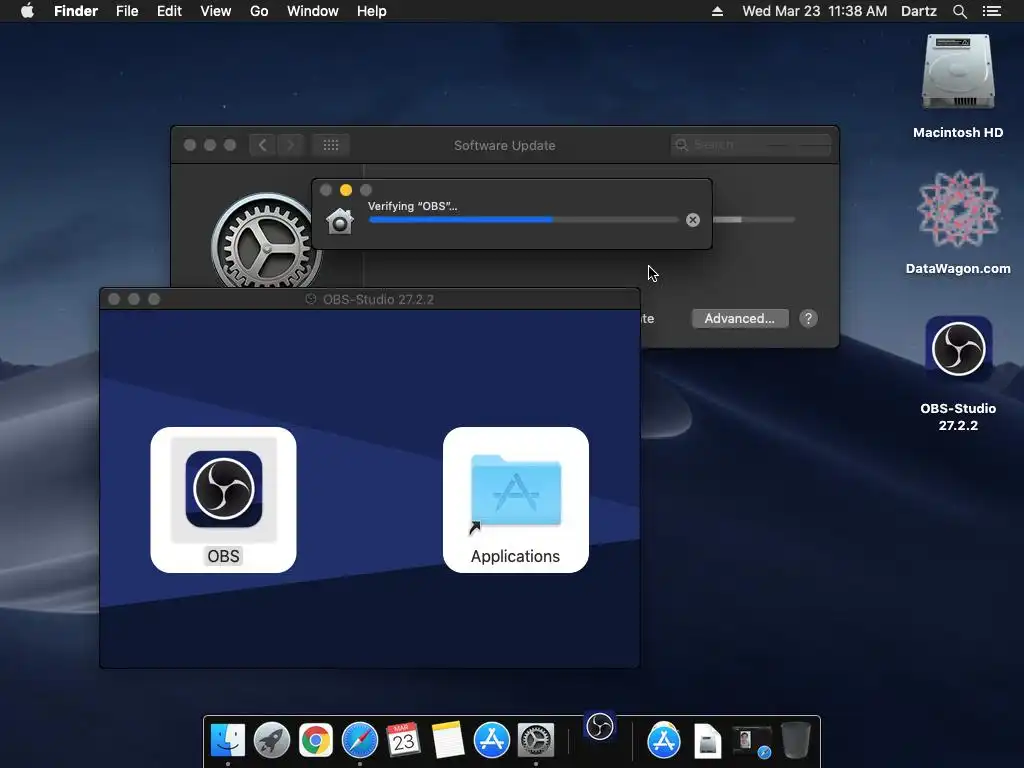Click the Applications label in disk image

point(515,556)
